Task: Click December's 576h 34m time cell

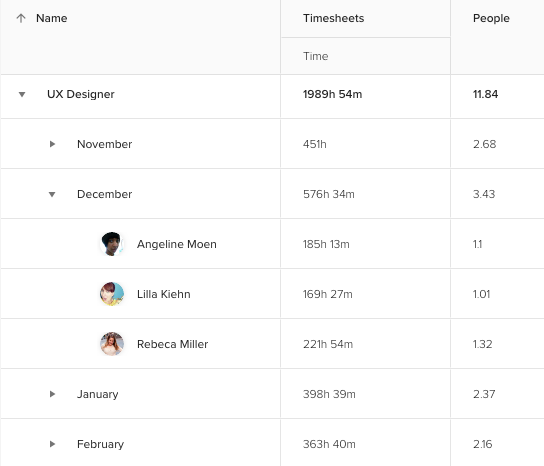Action: tap(329, 194)
